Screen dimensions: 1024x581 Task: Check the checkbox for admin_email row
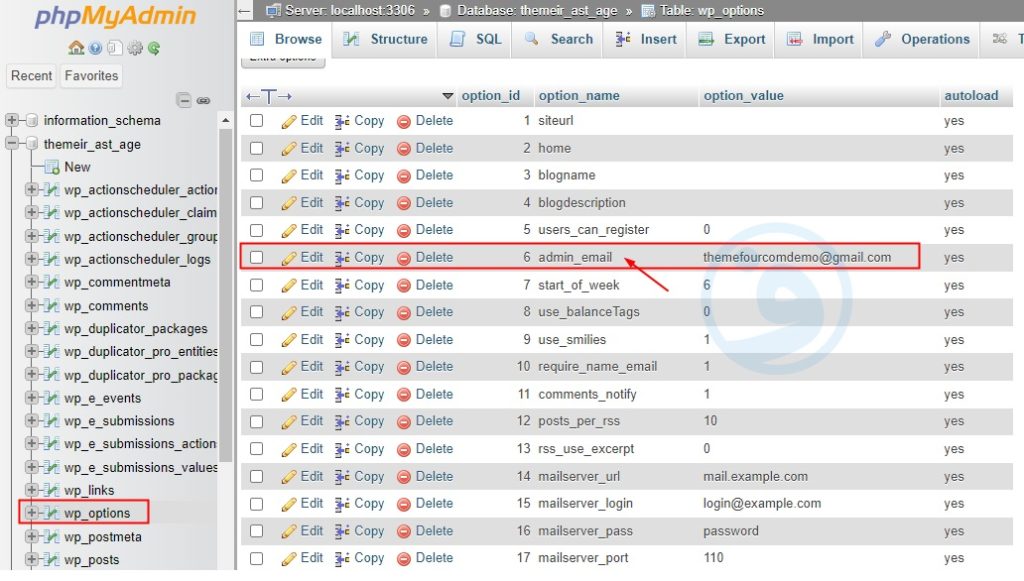click(257, 257)
